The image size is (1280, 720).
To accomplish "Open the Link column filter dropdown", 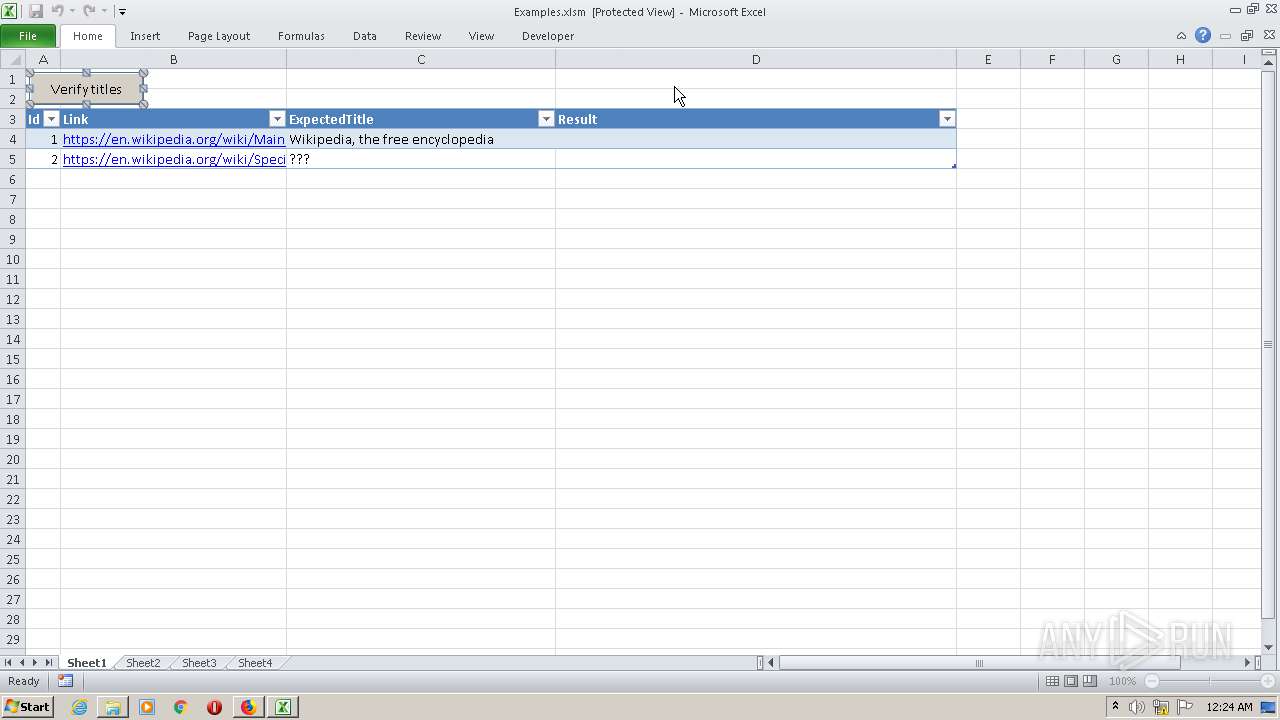I will coord(277,119).
